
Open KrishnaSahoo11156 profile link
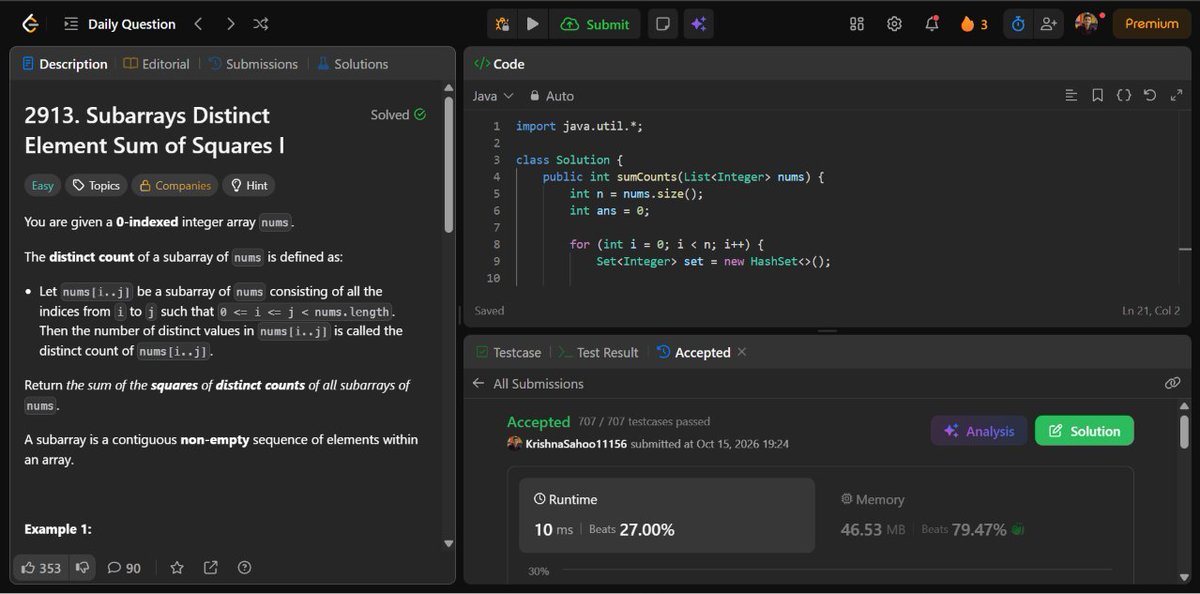575,444
